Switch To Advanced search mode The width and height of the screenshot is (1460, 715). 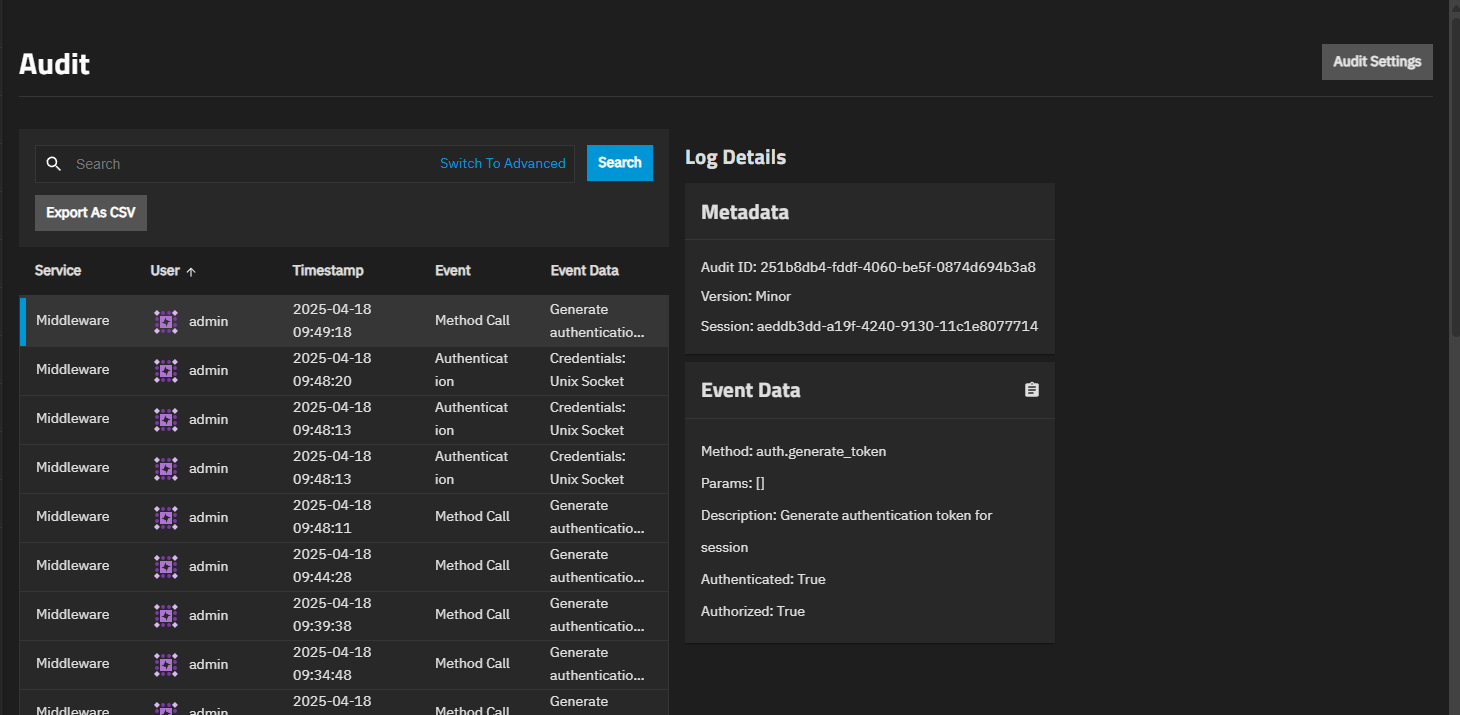coord(502,164)
